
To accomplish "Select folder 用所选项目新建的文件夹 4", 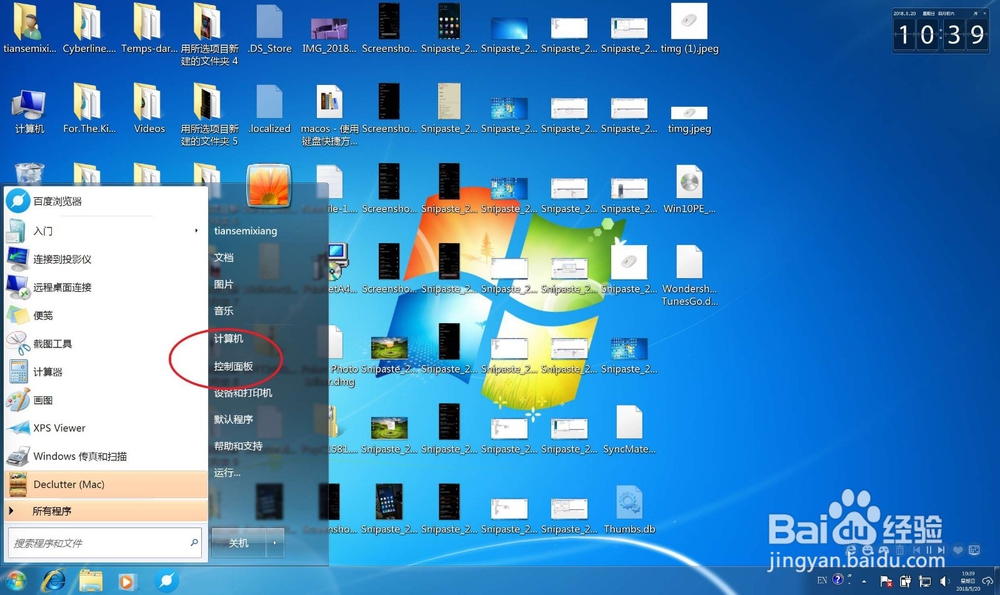I will 209,34.
